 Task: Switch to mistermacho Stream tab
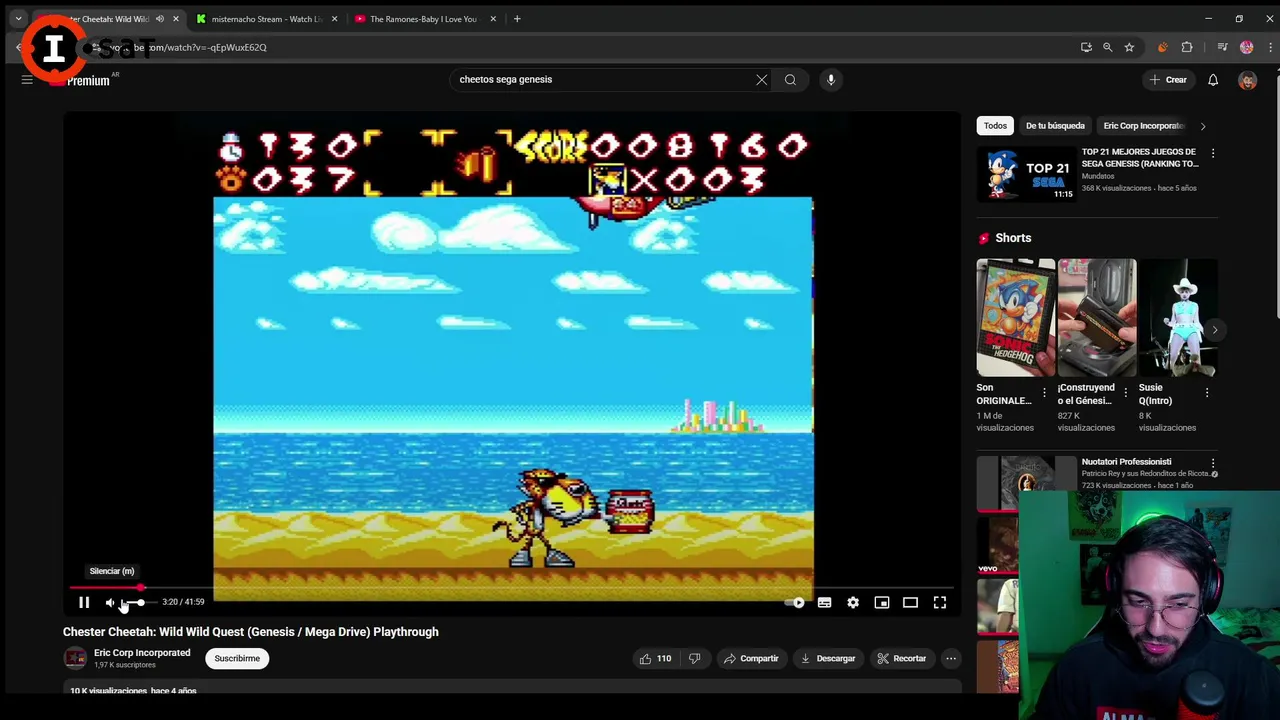[265, 19]
